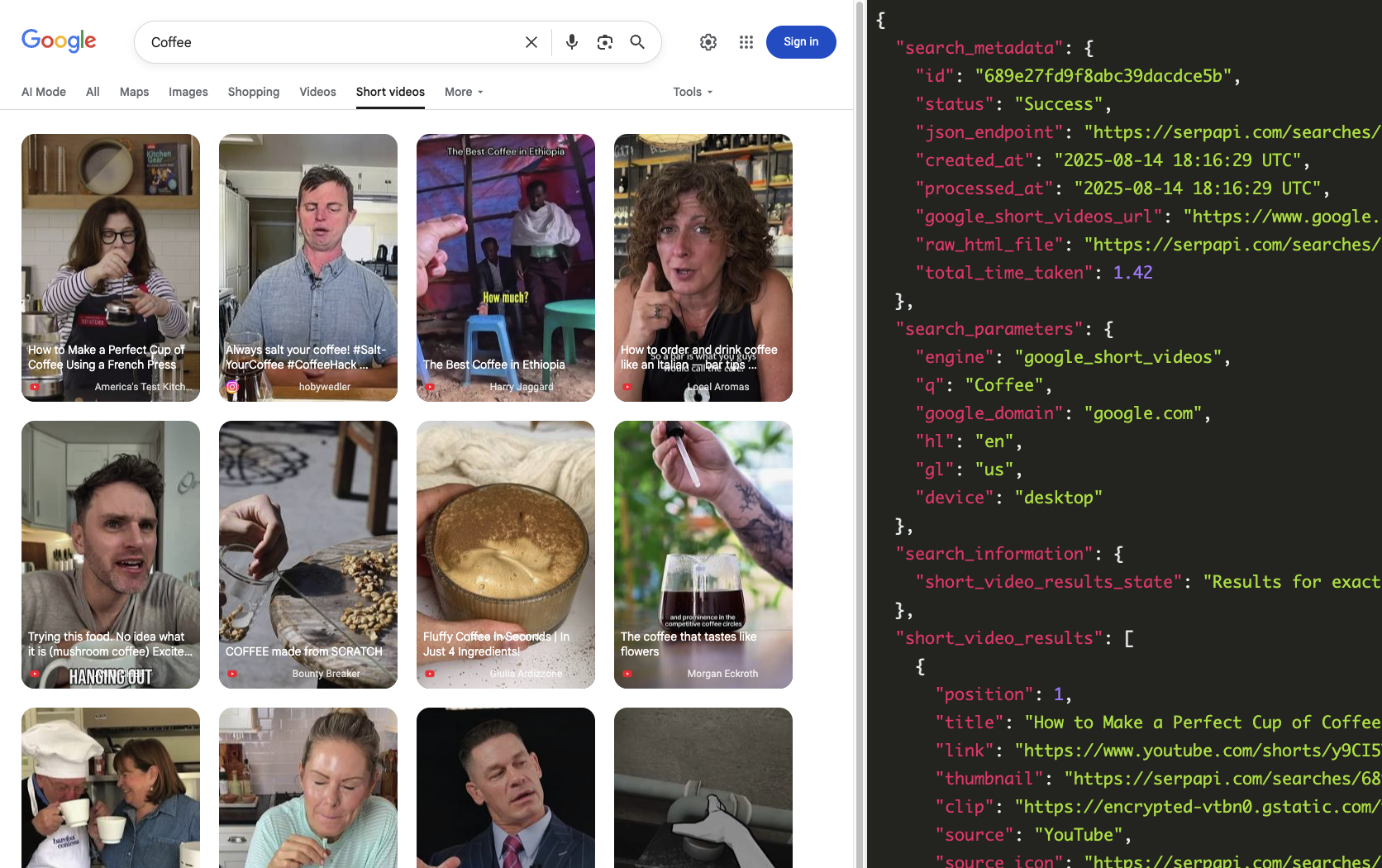
Task: Click the engine value "google_short_videos"
Action: tap(1118, 357)
